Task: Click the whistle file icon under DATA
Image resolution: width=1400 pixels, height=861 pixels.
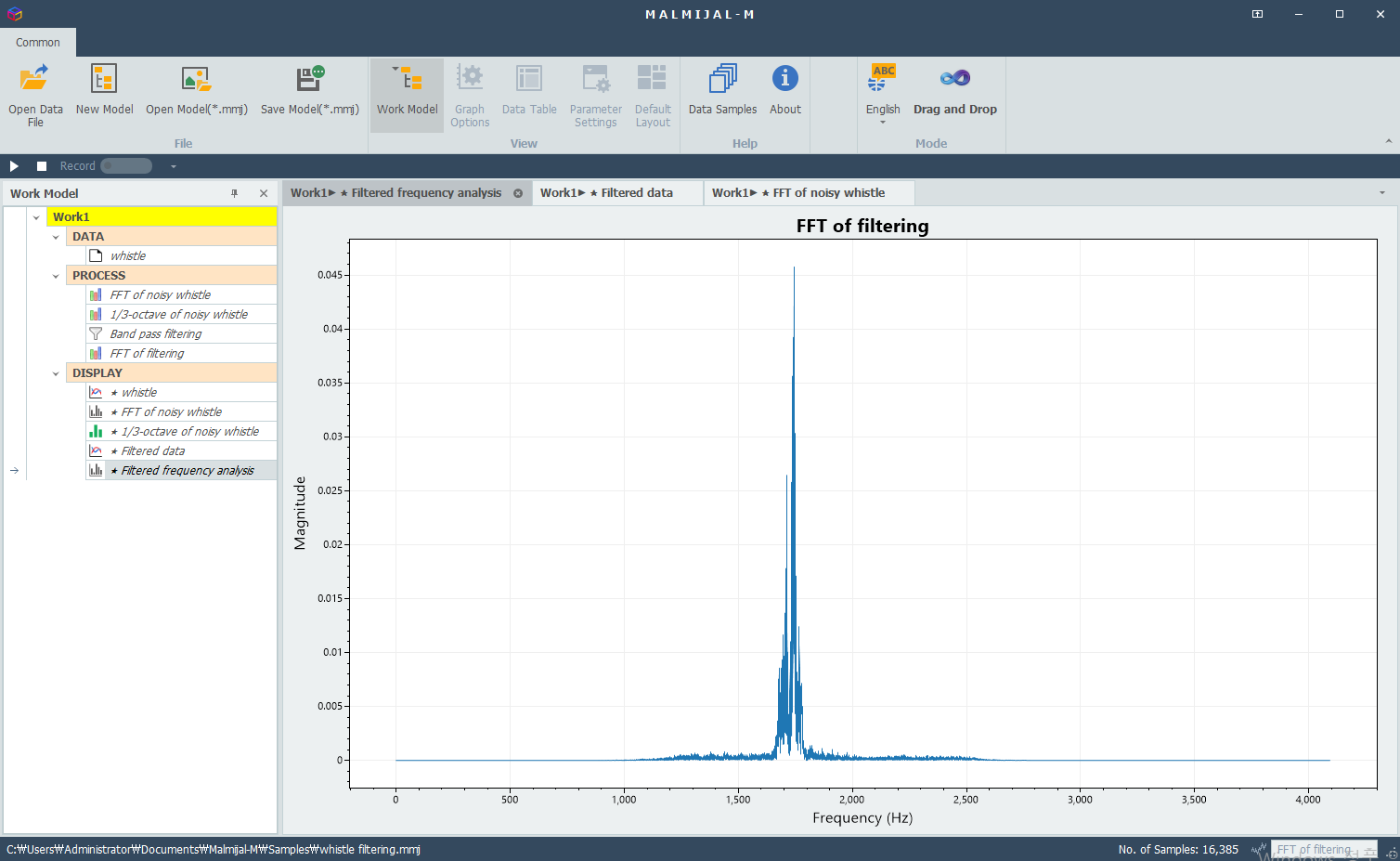Action: pos(96,255)
